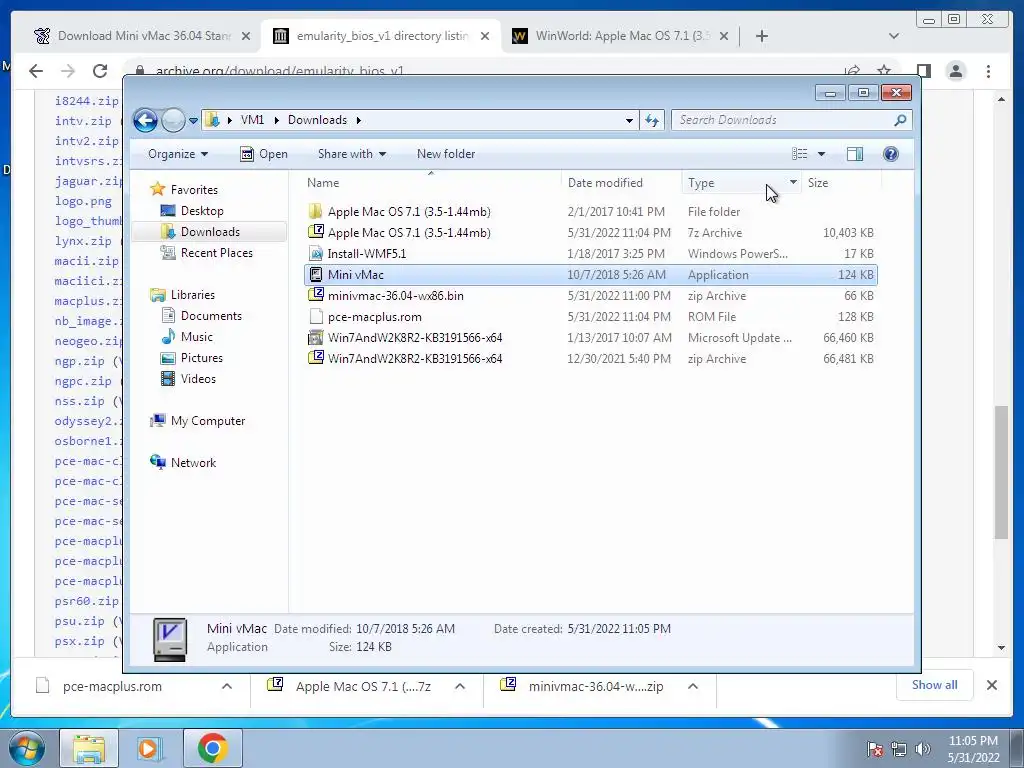
Task: Open Recent Places in navigation pane
Action: (216, 253)
